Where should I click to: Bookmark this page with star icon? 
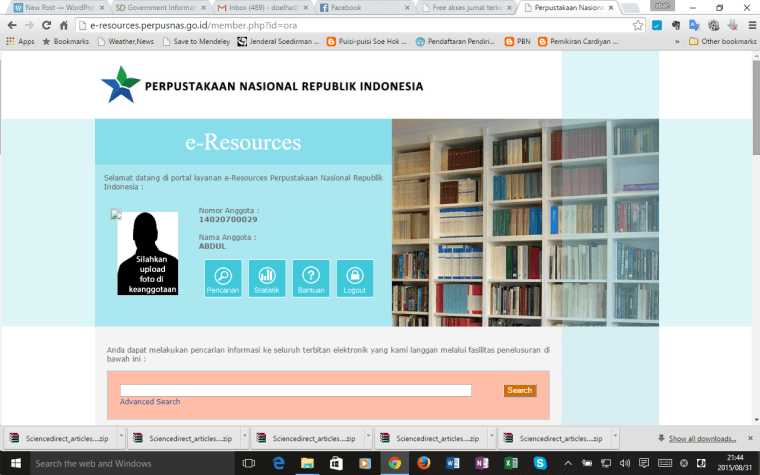[638, 24]
